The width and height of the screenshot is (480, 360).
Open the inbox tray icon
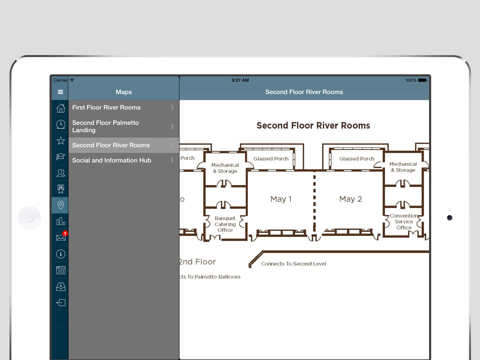(61, 286)
